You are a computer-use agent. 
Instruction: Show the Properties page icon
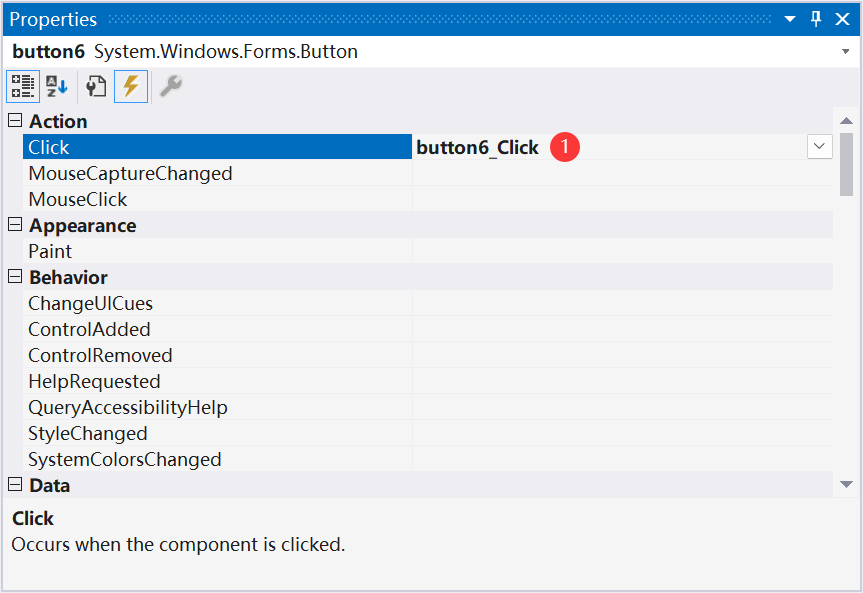point(96,86)
